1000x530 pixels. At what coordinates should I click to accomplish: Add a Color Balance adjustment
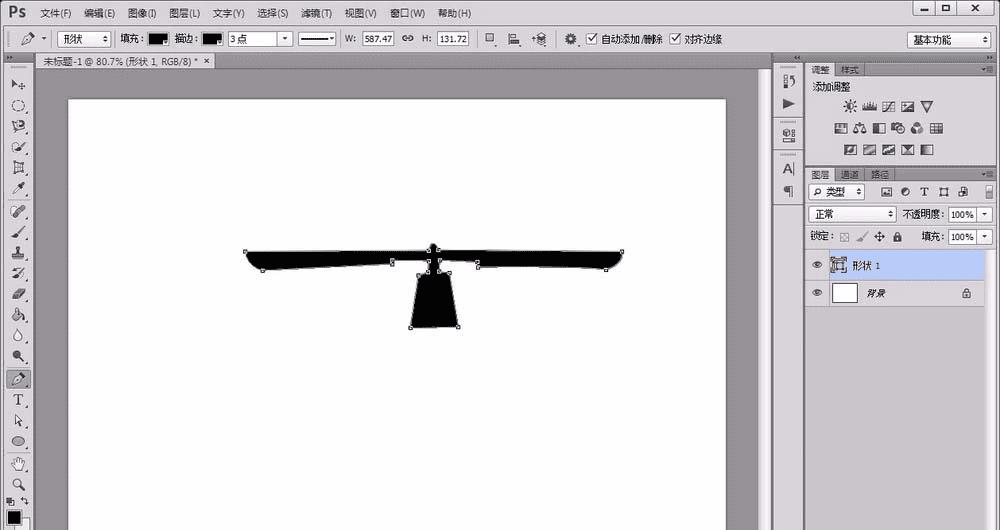coord(860,129)
